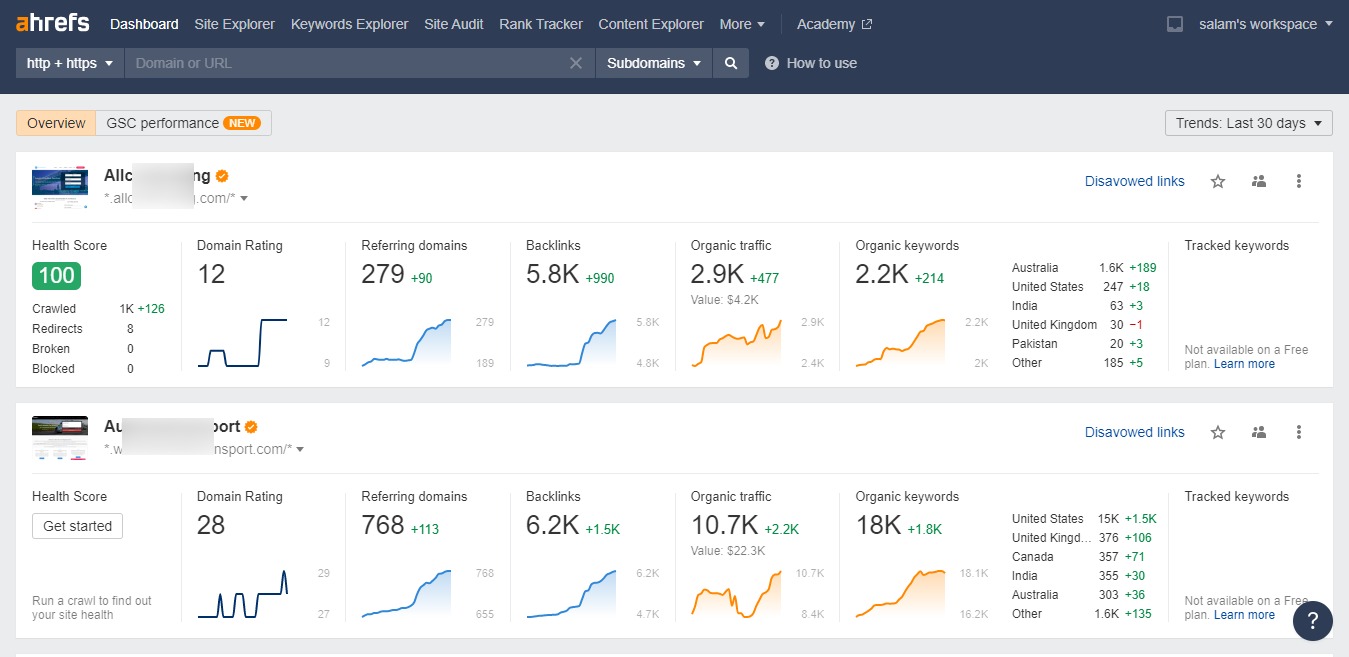This screenshot has width=1349, height=657.
Task: Click the Organic traffic value 2.9K
Action: 717,274
